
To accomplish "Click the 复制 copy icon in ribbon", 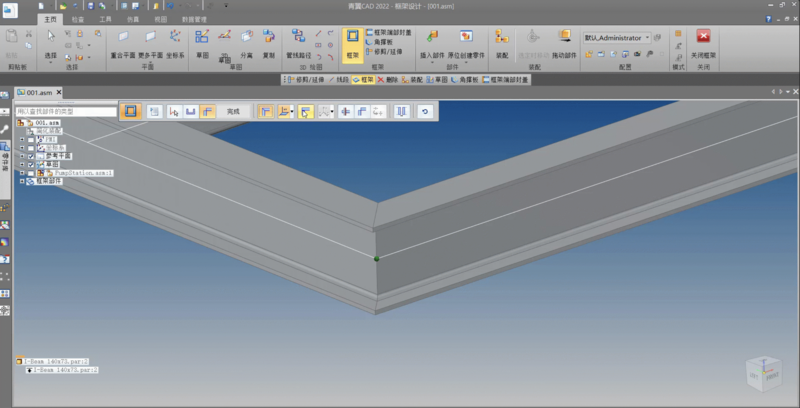I will 269,42.
